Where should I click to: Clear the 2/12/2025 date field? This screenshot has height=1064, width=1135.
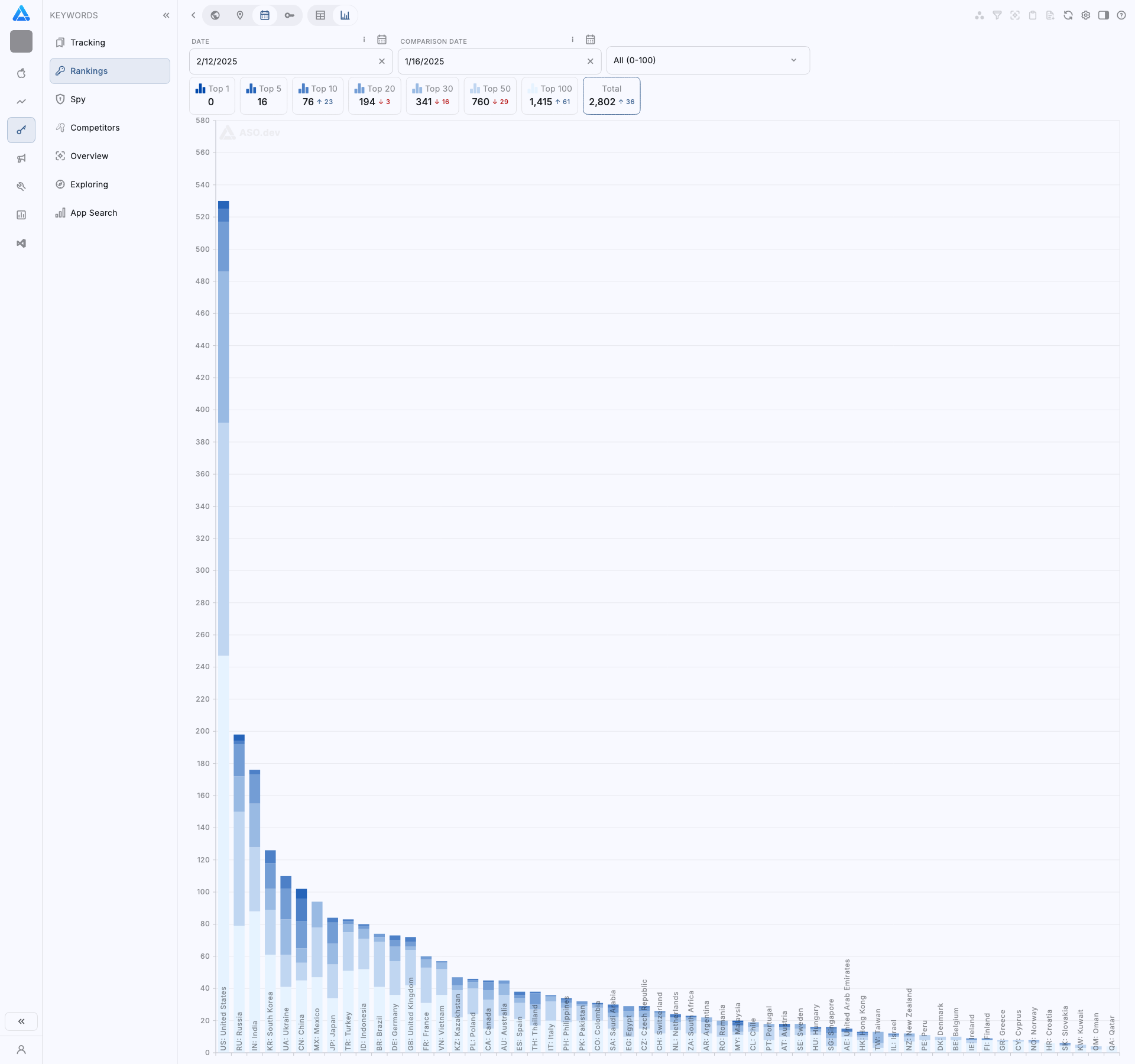click(382, 61)
